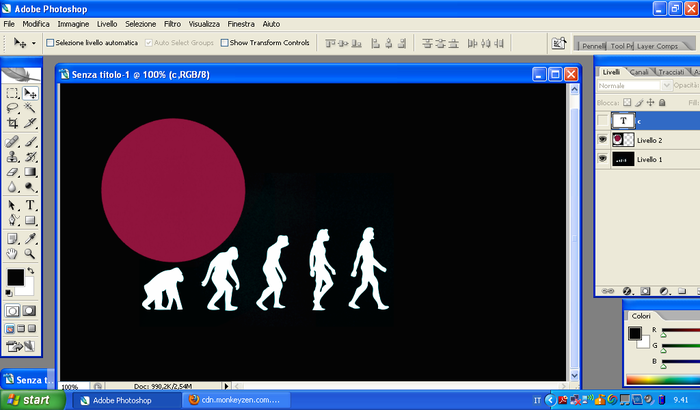Open the Modifica menu
The width and height of the screenshot is (700, 410).
36,24
